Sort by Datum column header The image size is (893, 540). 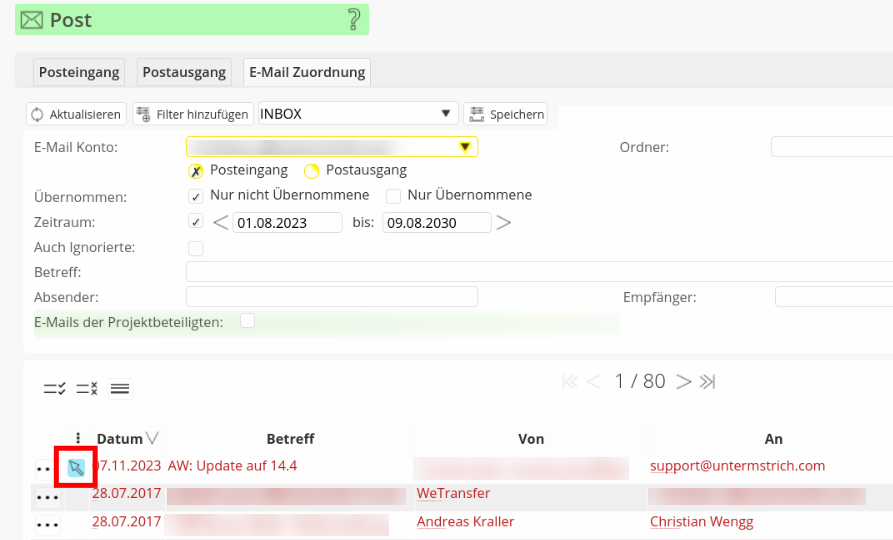(x=120, y=439)
